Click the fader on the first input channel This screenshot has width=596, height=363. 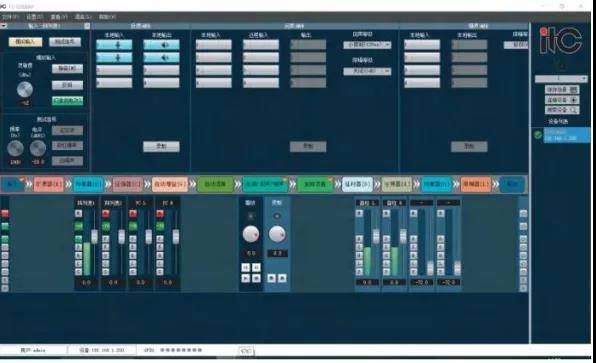click(x=94, y=236)
